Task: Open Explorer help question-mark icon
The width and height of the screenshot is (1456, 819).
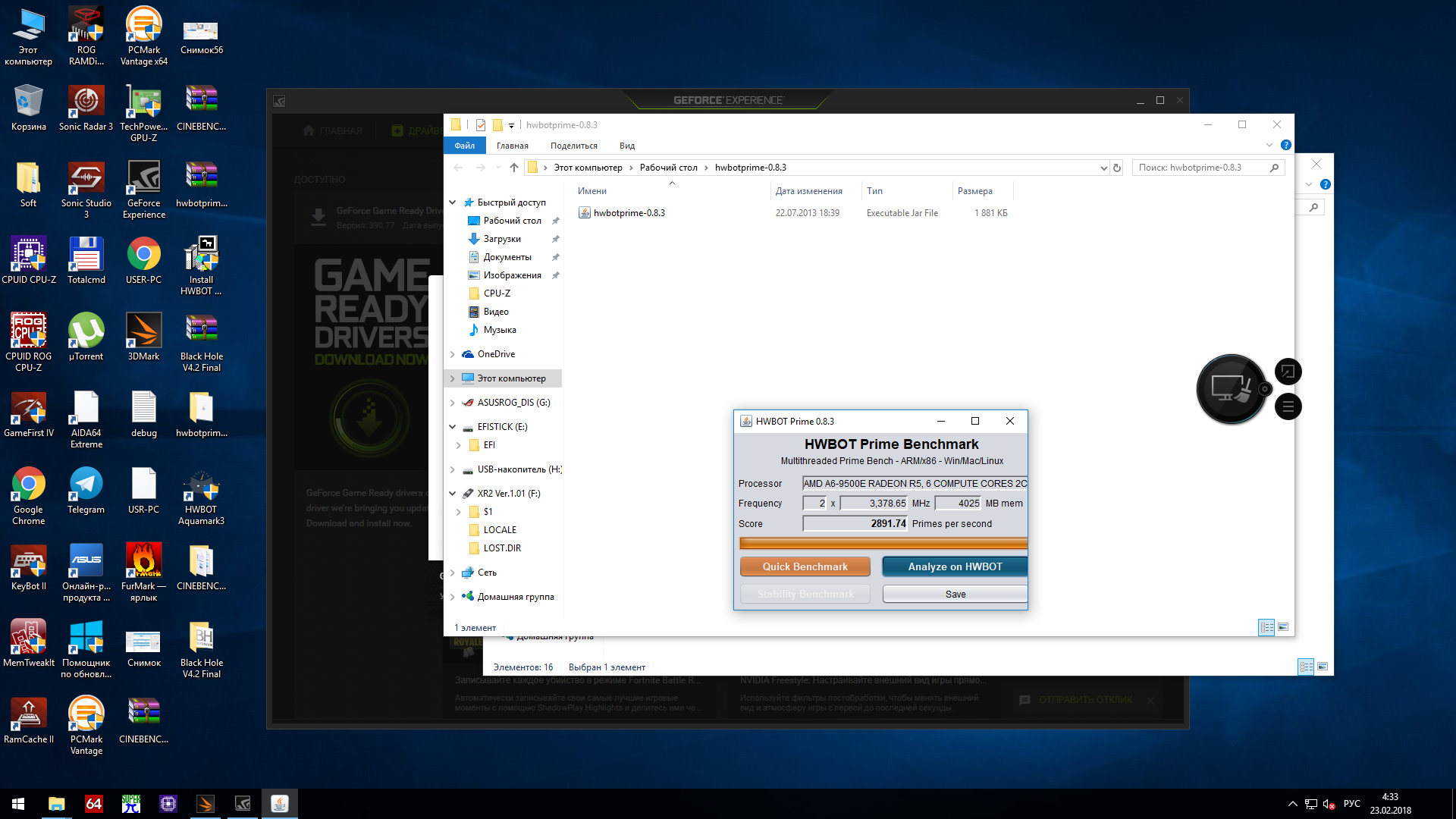Action: pyautogui.click(x=1285, y=145)
